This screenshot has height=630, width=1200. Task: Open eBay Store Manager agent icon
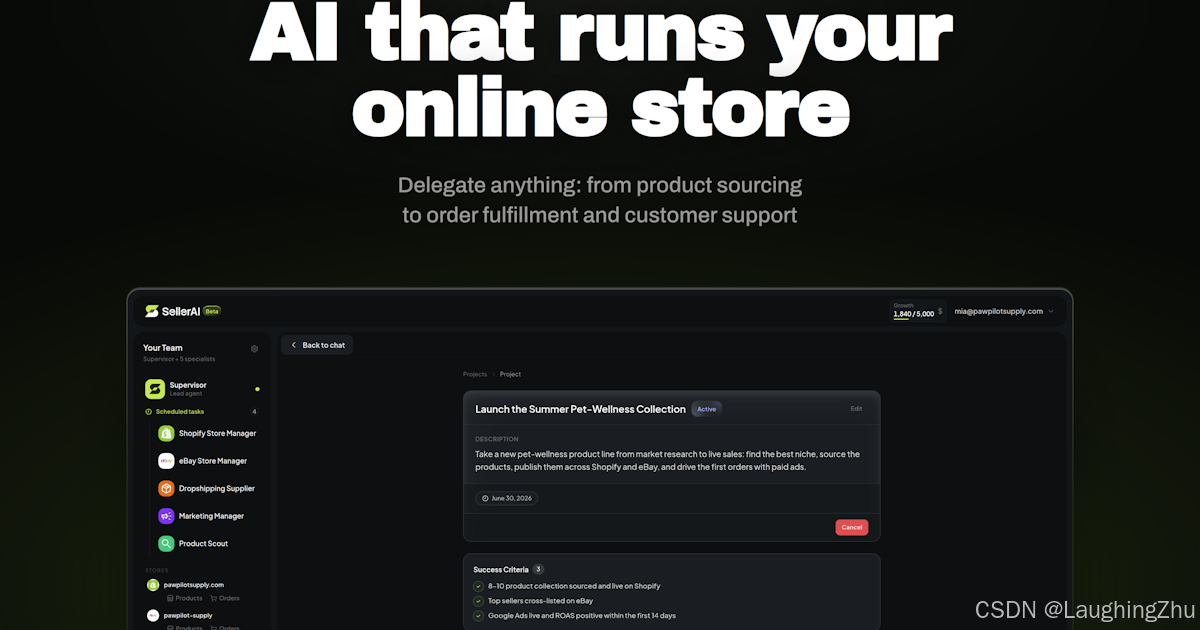(x=166, y=461)
